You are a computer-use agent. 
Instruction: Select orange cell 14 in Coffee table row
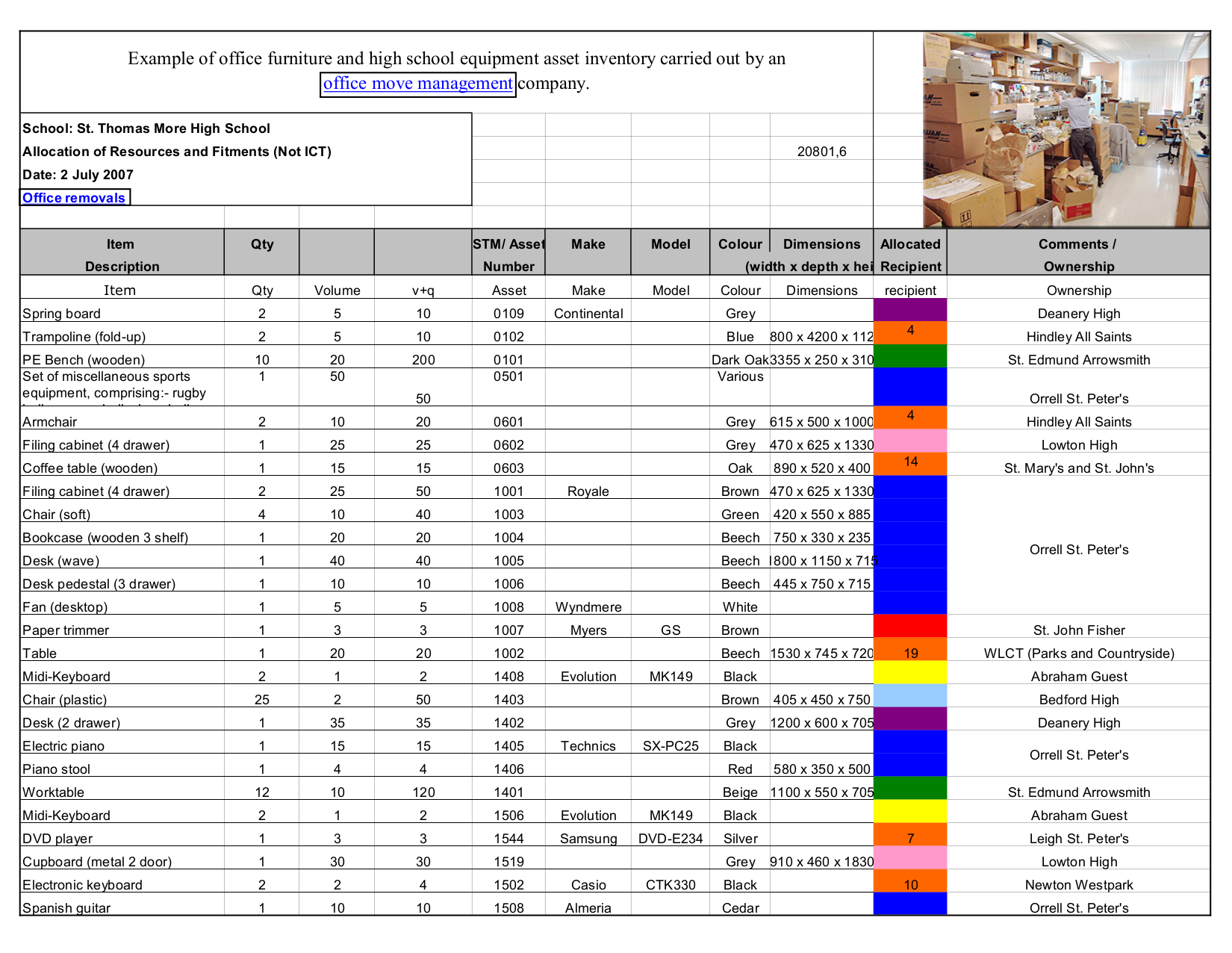click(910, 464)
